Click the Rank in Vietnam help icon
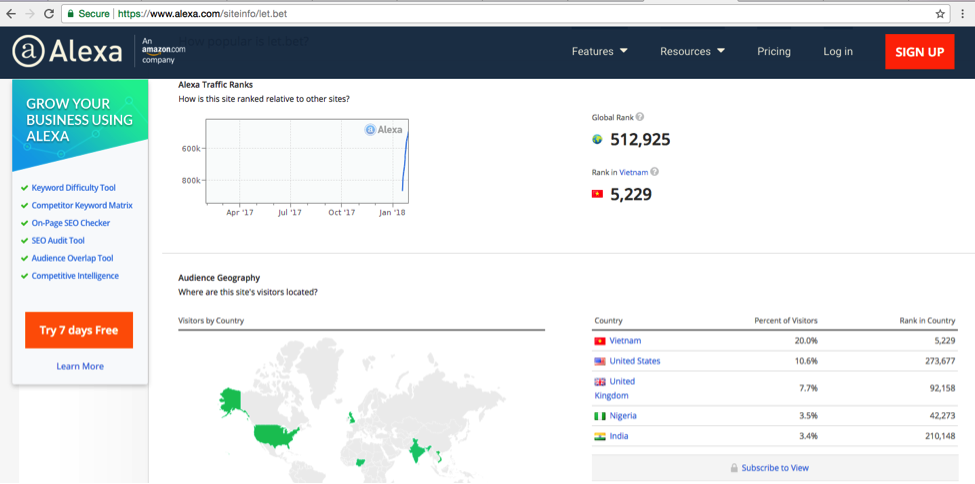This screenshot has height=484, width=975. [x=654, y=172]
